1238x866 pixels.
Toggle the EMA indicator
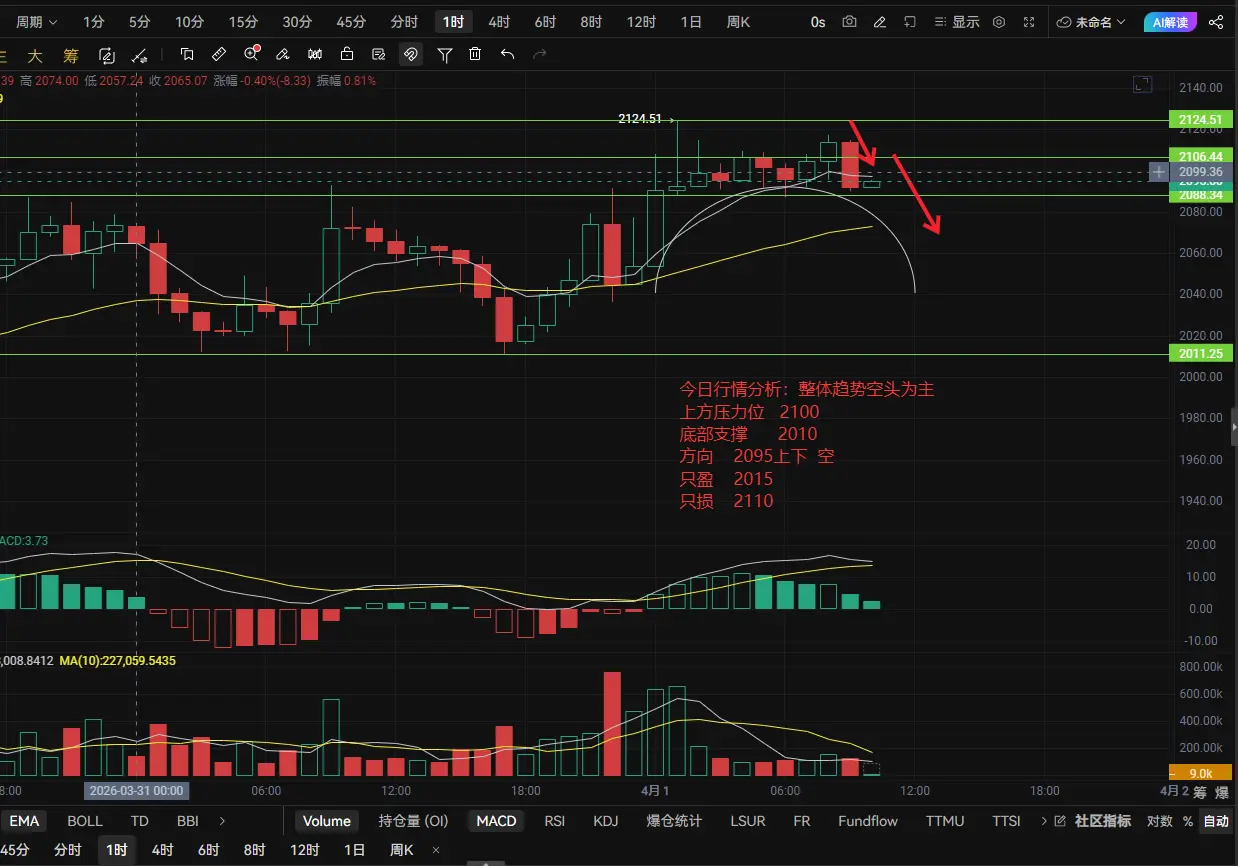coord(24,821)
